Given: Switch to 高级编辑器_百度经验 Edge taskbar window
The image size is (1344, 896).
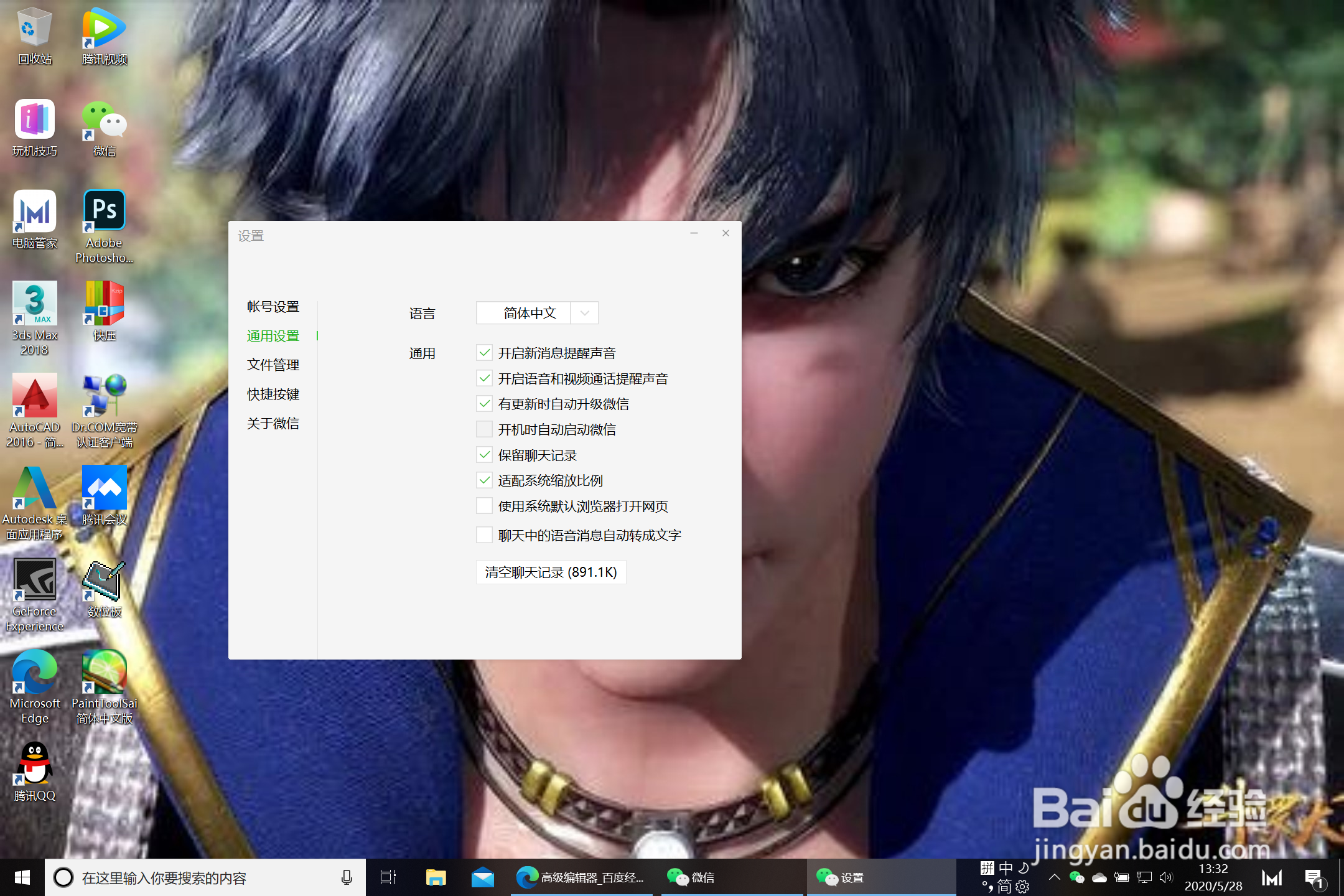Looking at the screenshot, I should point(581,877).
